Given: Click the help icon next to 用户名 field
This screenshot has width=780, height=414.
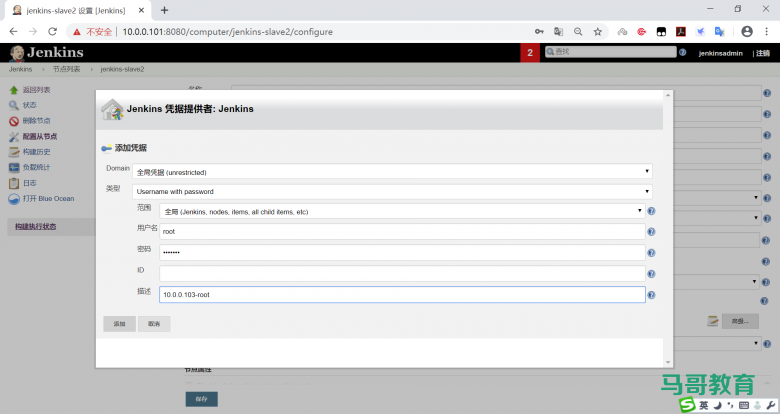Looking at the screenshot, I should coord(651,232).
